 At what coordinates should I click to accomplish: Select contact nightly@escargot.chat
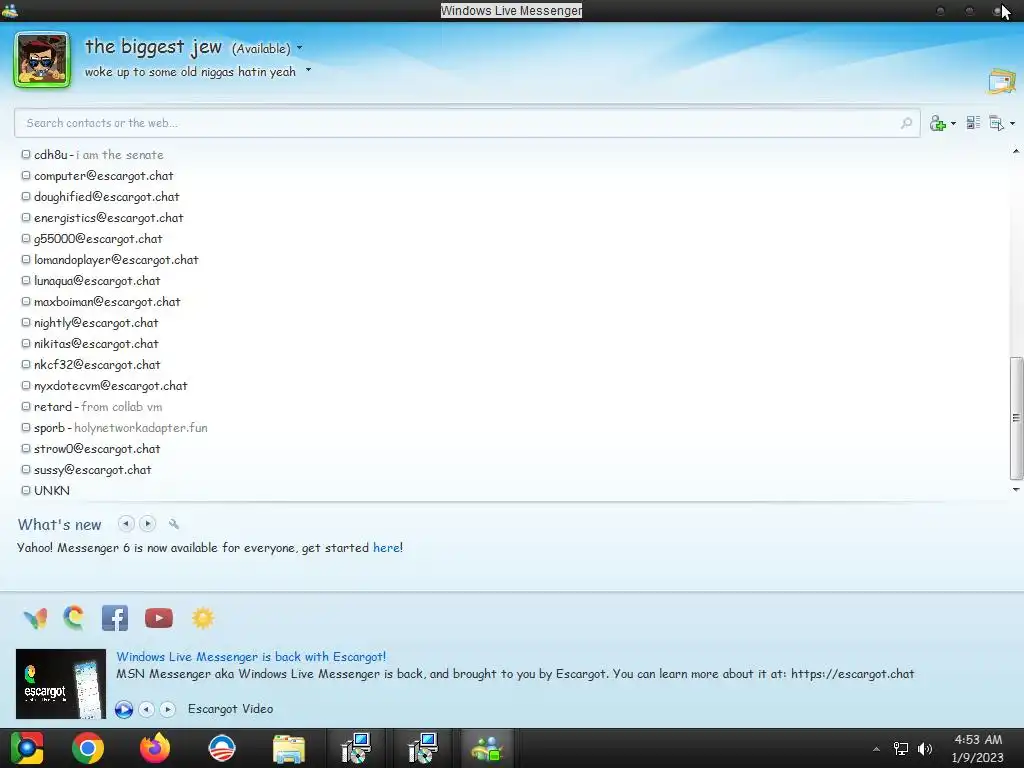[x=89, y=323]
